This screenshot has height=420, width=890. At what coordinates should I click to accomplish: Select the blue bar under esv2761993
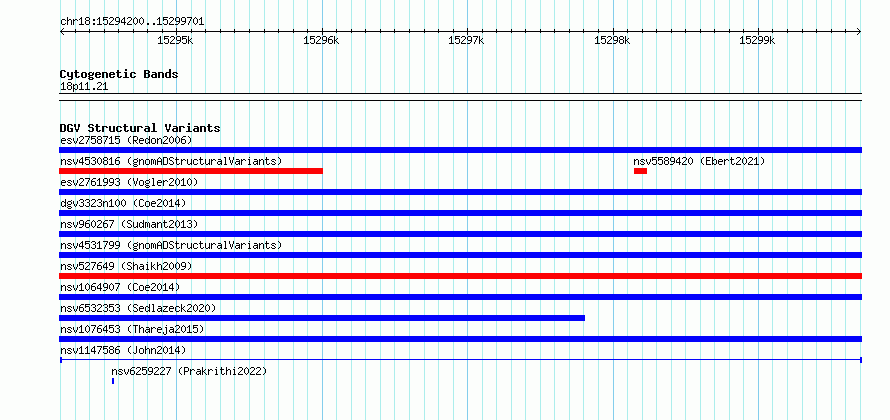(x=460, y=192)
